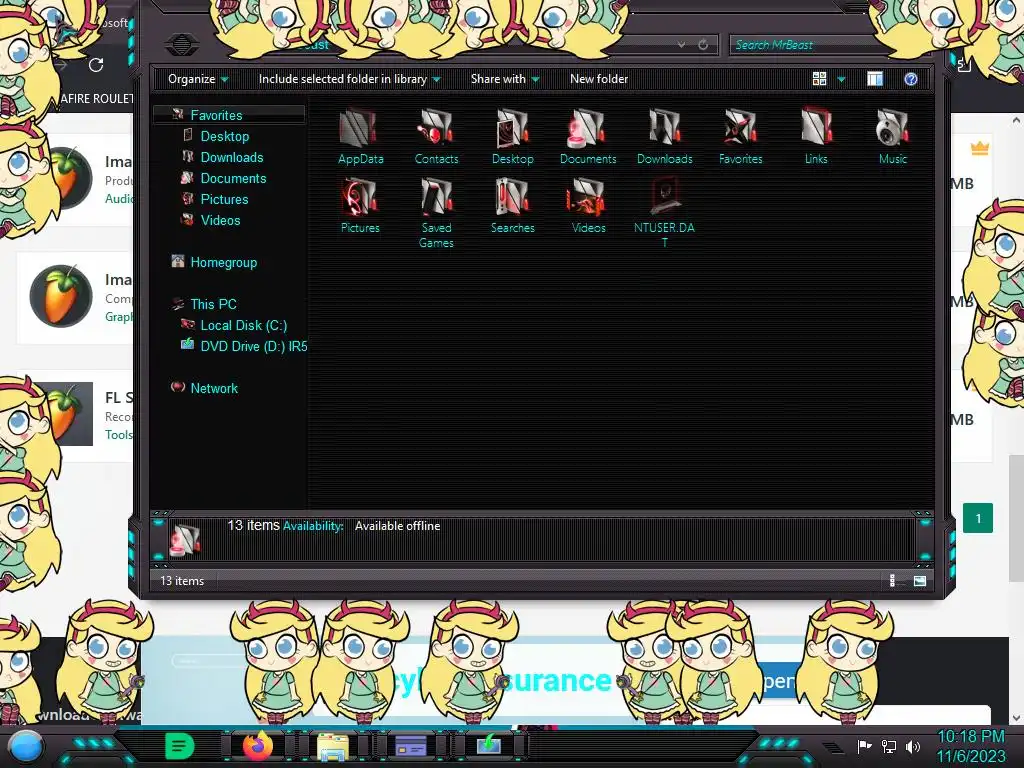Select the NTUSER.DAT file icon
Screen dimensions: 1024x768
(664, 197)
